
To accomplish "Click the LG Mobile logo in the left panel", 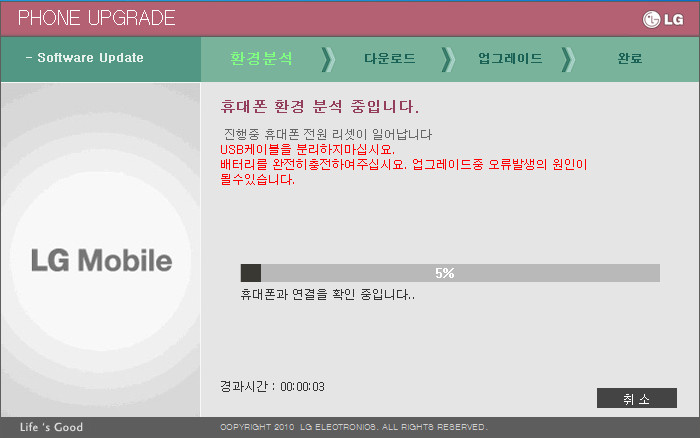I will tap(101, 262).
